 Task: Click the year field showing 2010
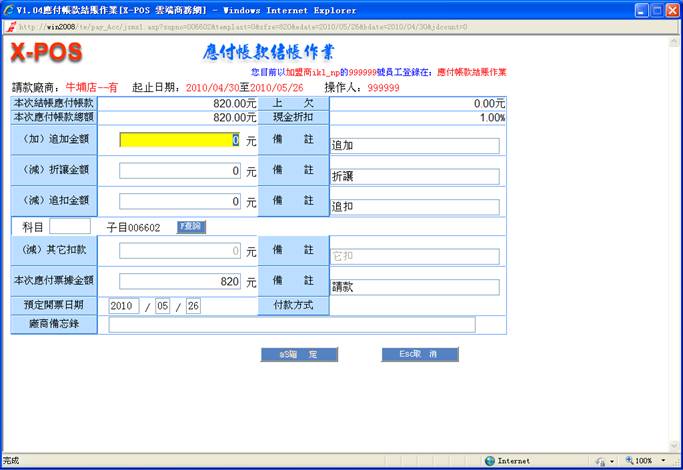(125, 306)
